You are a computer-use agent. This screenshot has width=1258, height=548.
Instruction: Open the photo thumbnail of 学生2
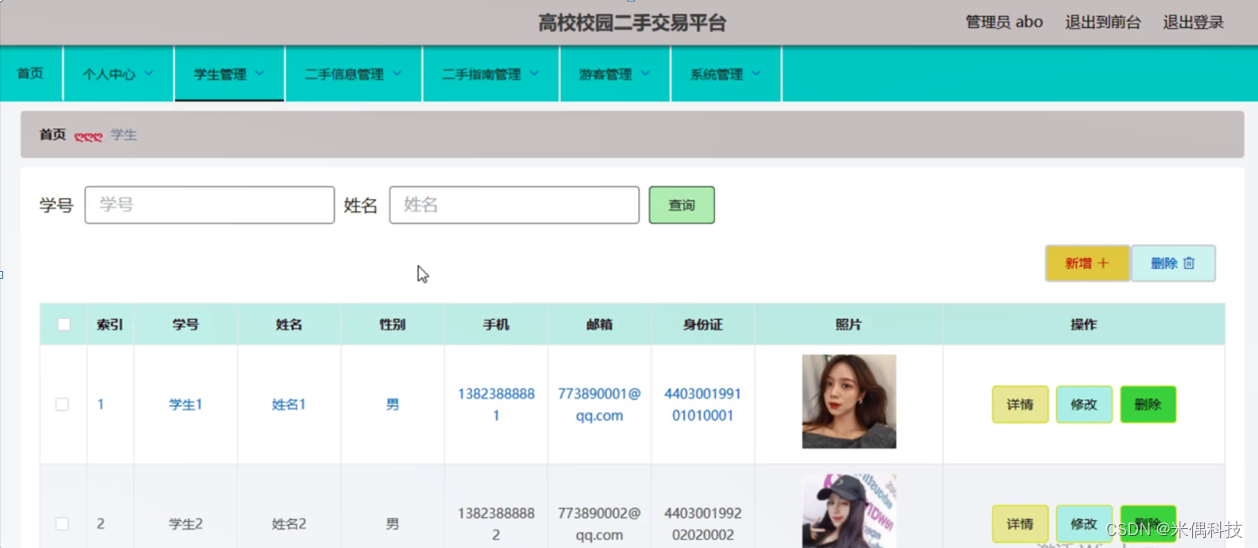[849, 511]
